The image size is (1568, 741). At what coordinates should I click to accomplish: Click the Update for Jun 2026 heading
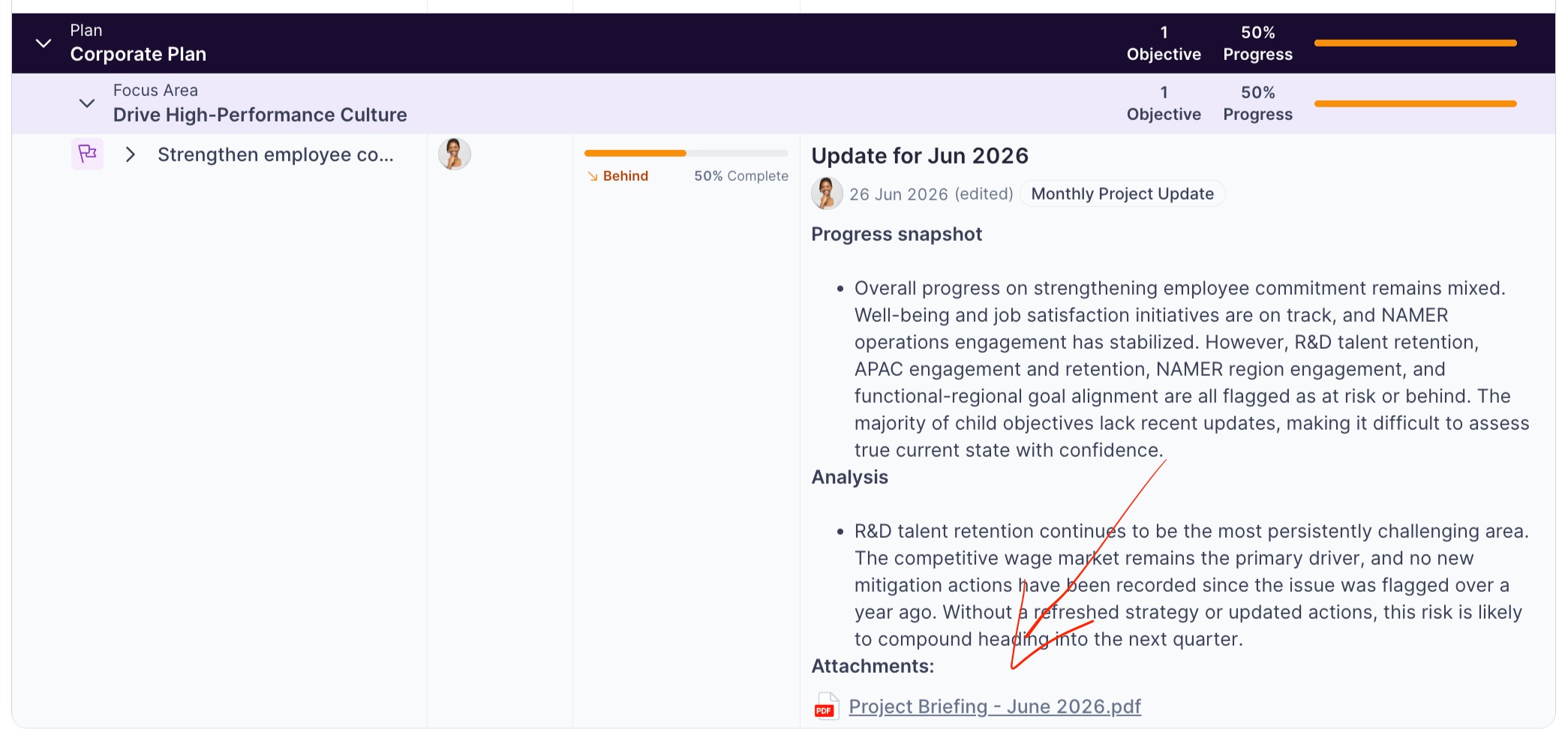point(920,156)
